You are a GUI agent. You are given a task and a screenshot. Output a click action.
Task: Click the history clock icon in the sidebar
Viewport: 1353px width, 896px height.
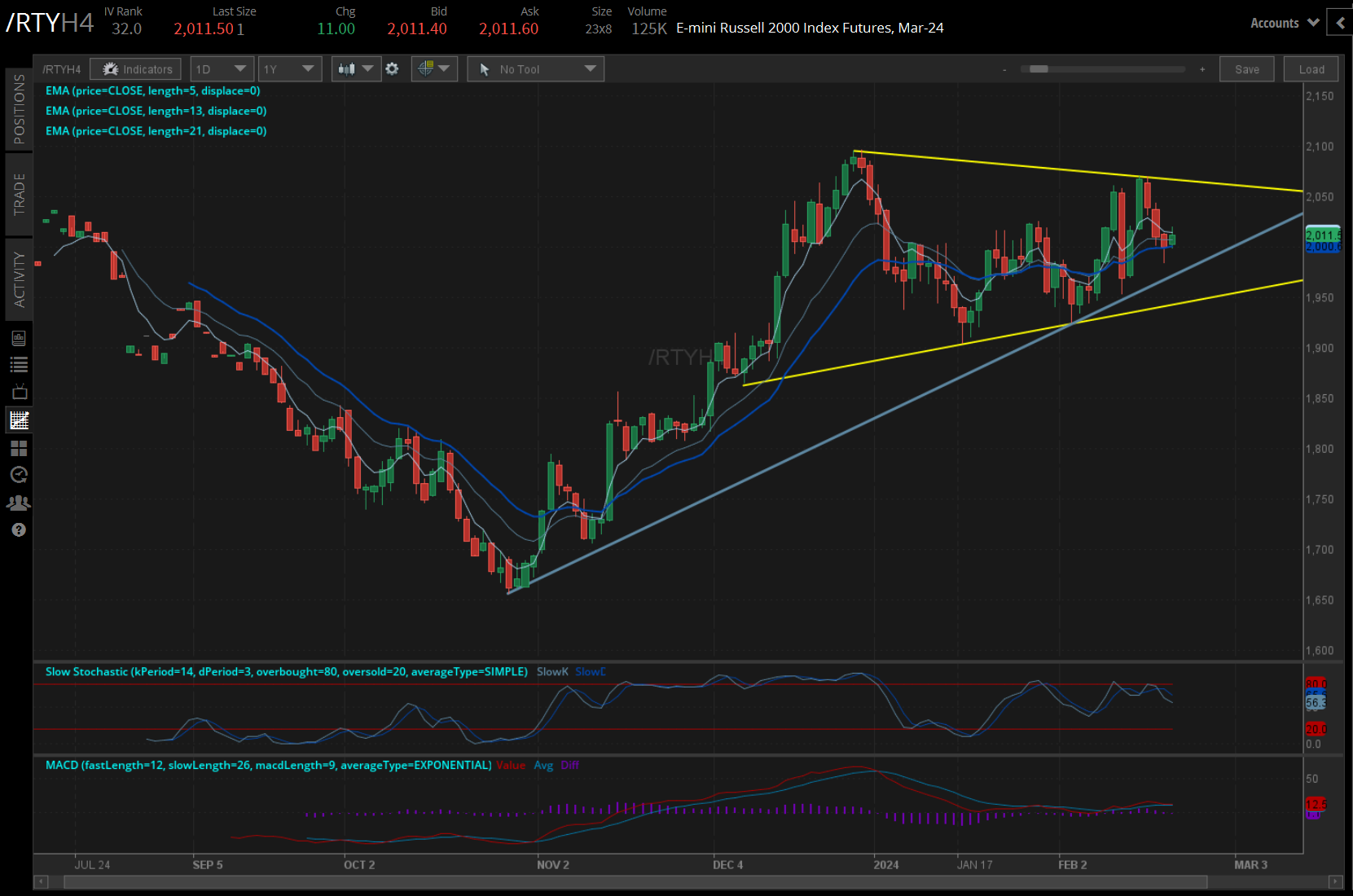[x=19, y=475]
